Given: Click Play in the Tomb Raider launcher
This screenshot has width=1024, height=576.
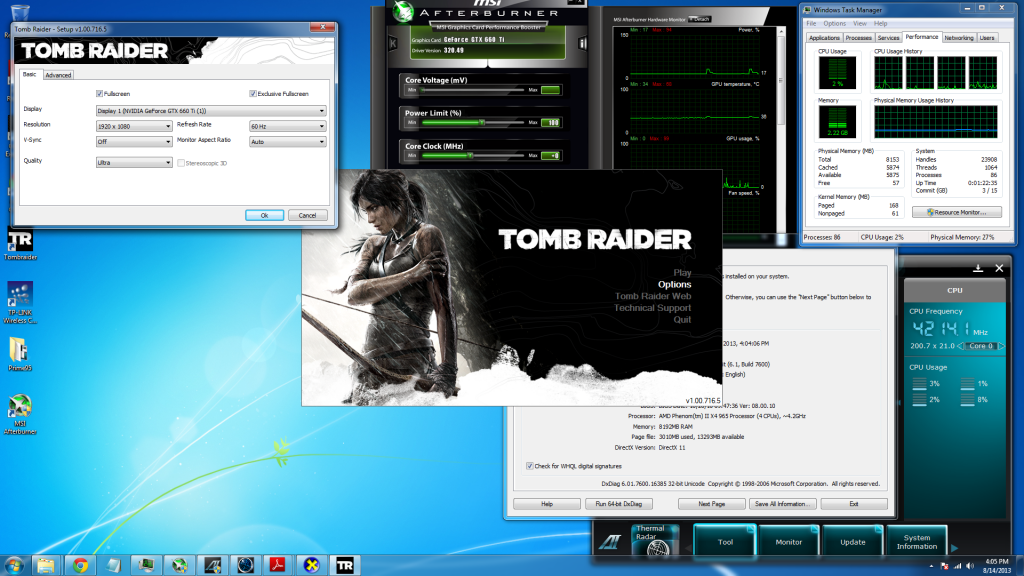Looking at the screenshot, I should (x=682, y=272).
